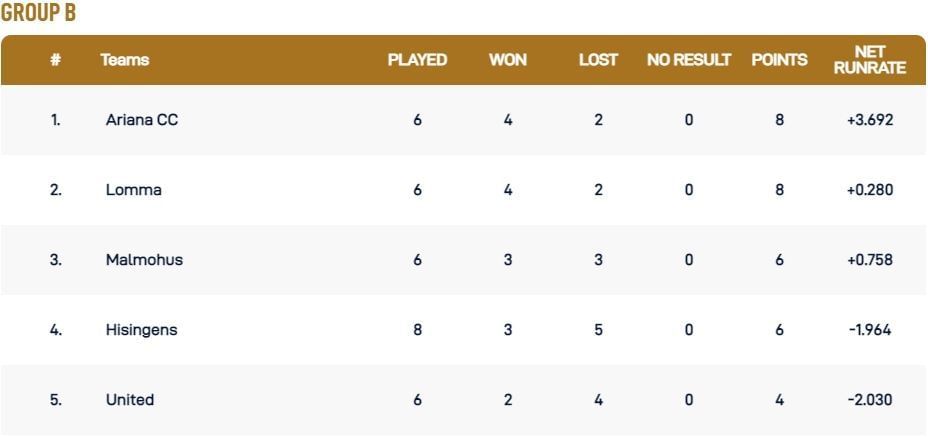
Task: Click the Net Runrate column header
Action: pos(869,60)
